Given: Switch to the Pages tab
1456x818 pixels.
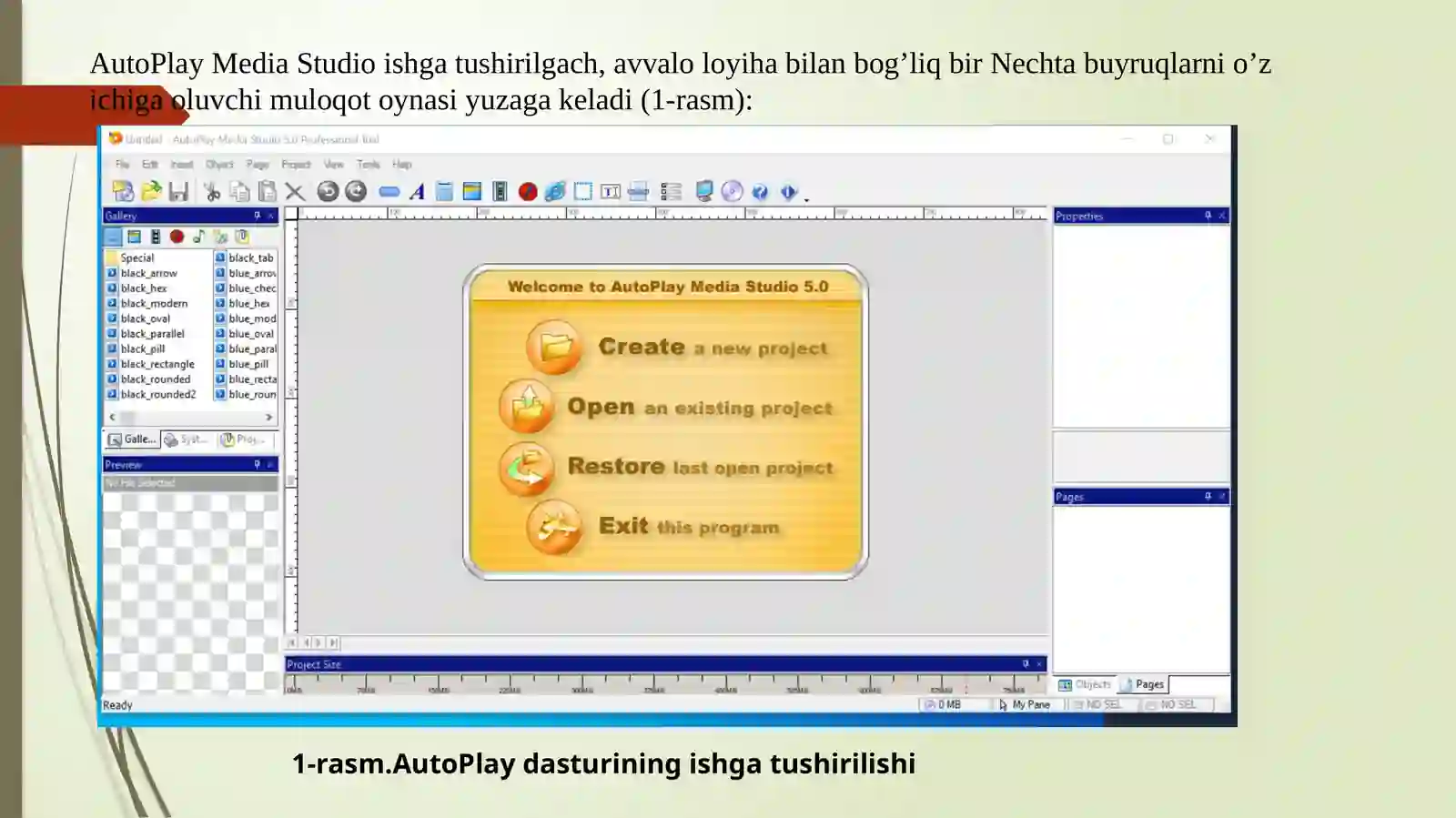Looking at the screenshot, I should [x=1143, y=684].
